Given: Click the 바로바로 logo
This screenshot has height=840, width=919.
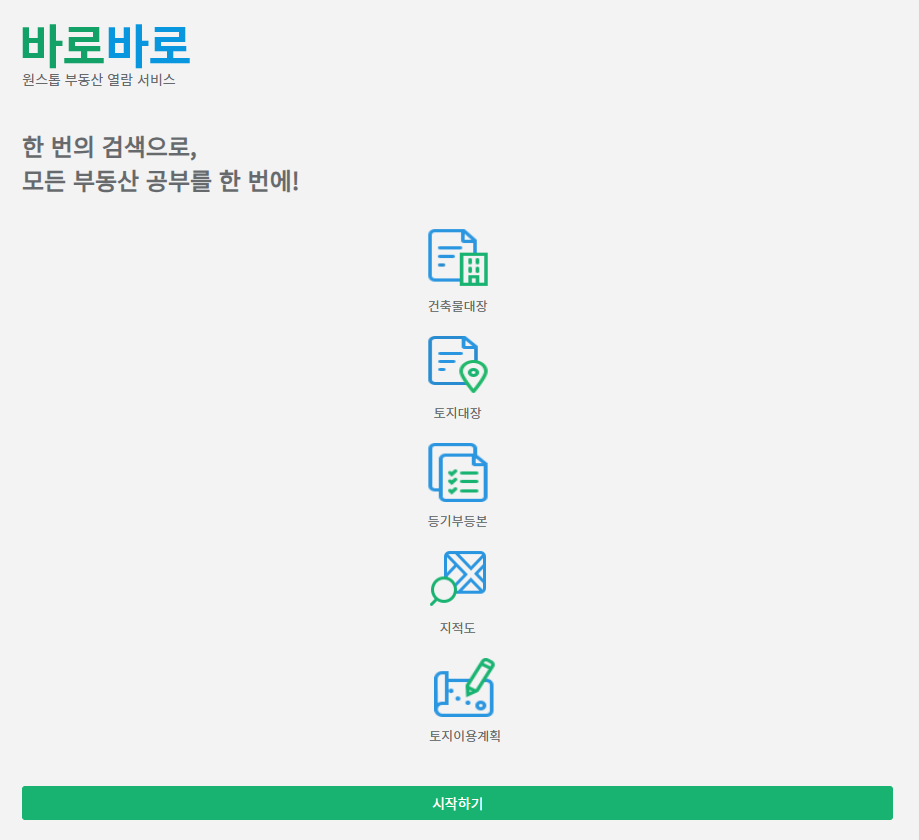Looking at the screenshot, I should [x=106, y=46].
